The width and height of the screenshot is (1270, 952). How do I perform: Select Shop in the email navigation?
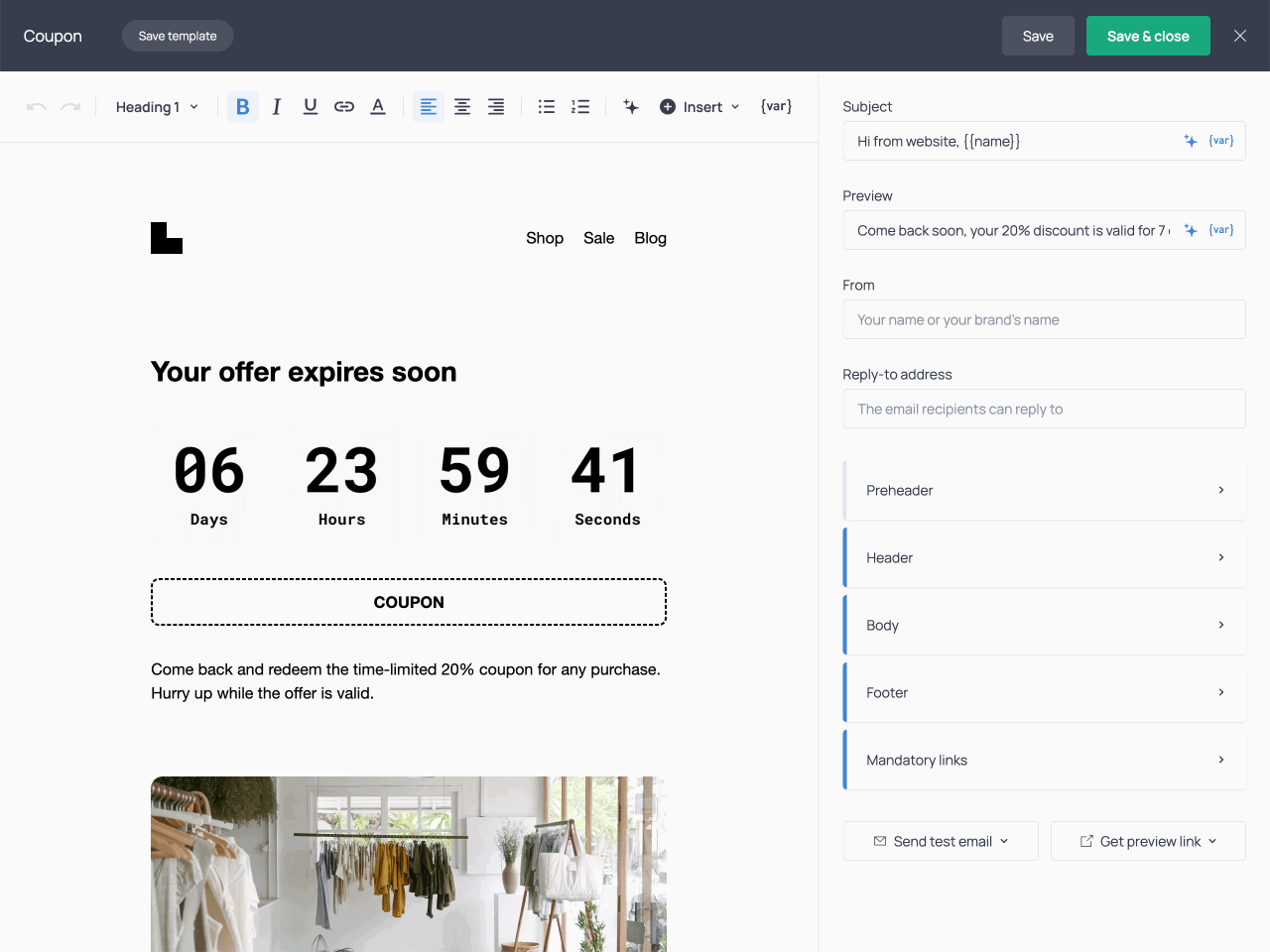[544, 238]
